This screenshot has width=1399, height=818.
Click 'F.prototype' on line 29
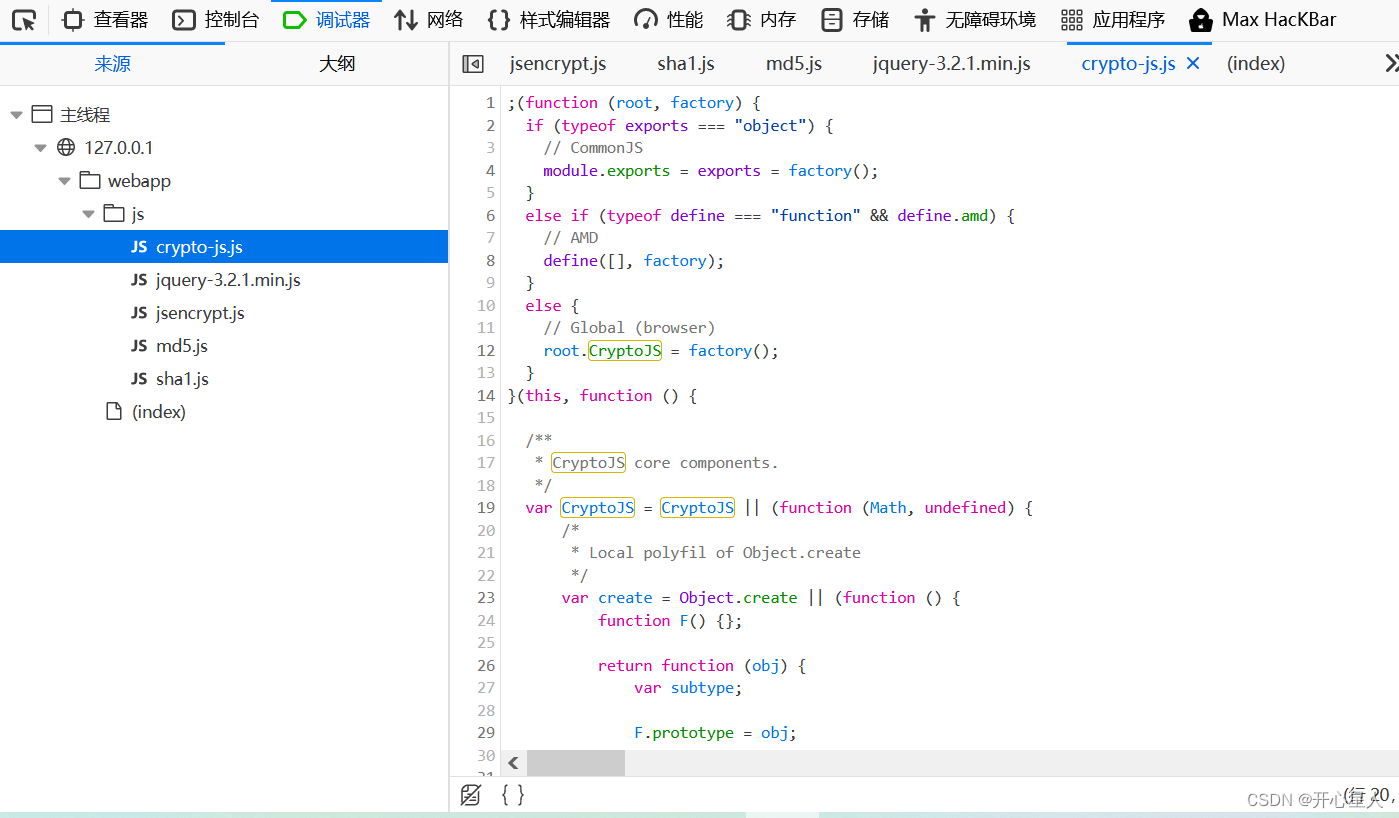[x=684, y=733]
